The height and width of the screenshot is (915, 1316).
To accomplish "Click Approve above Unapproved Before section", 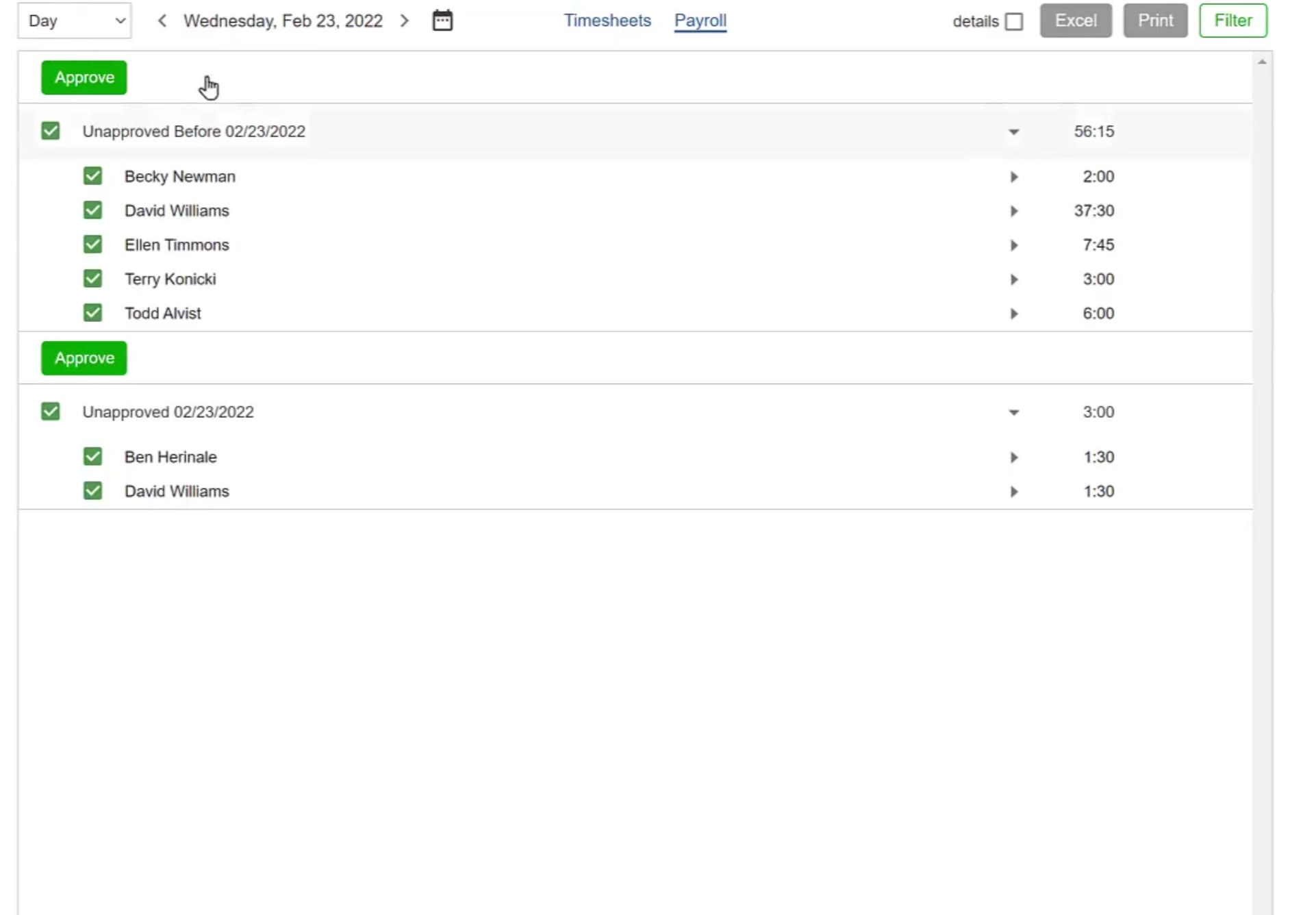I will (84, 77).
